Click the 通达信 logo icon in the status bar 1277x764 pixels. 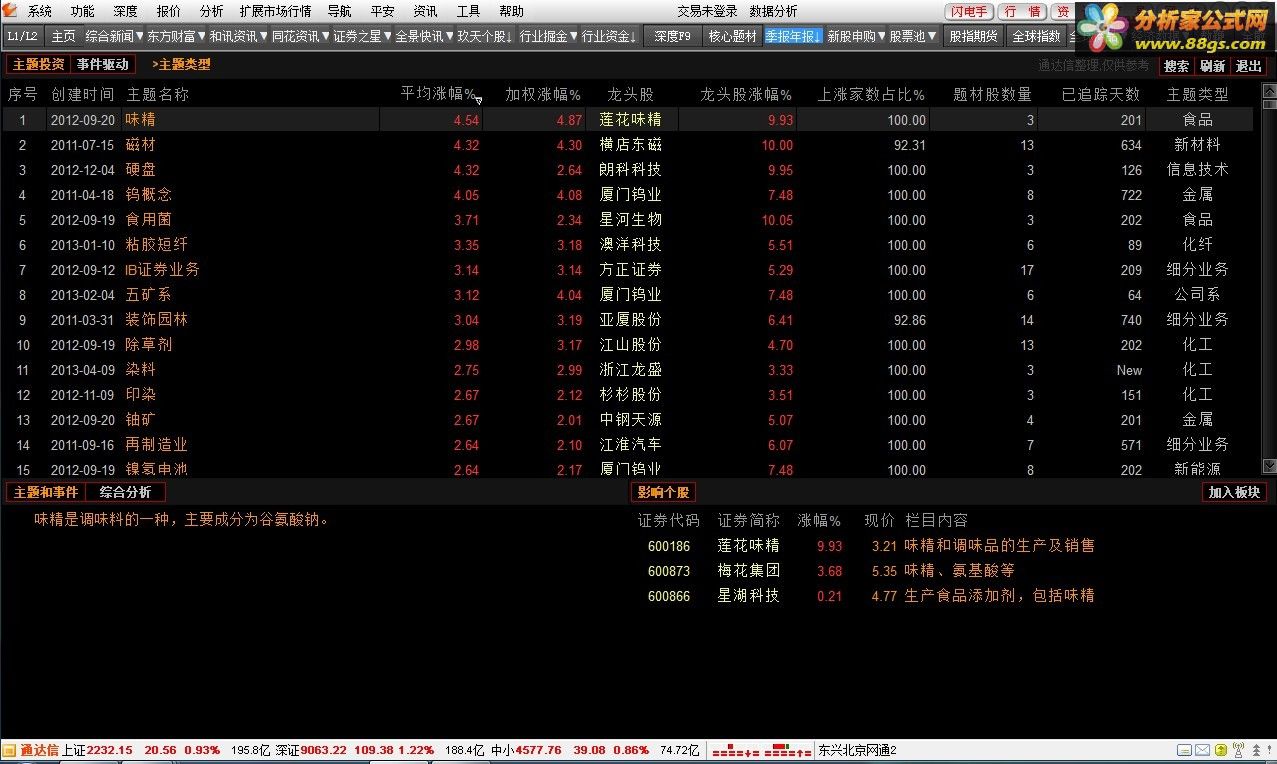coord(9,751)
